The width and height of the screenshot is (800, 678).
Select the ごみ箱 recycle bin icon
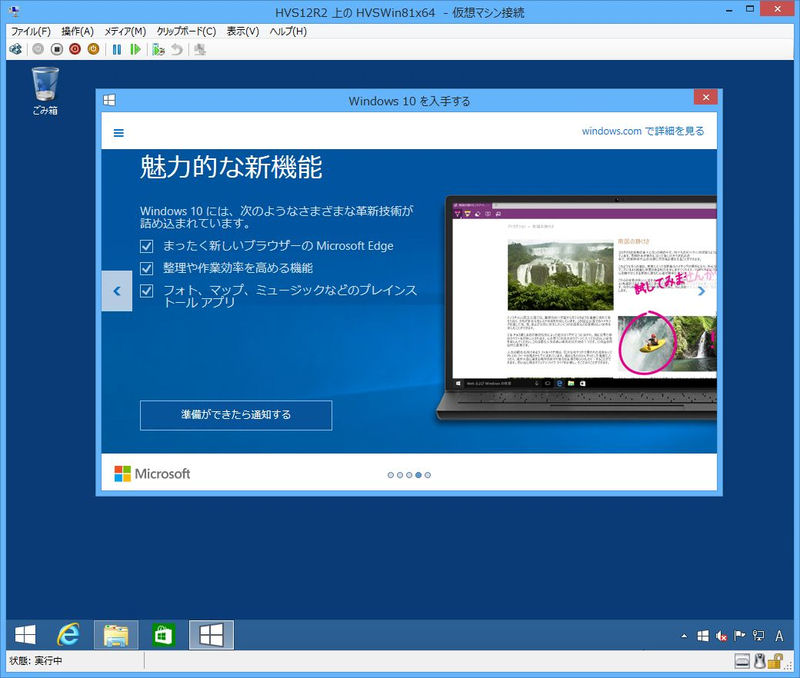click(x=45, y=91)
